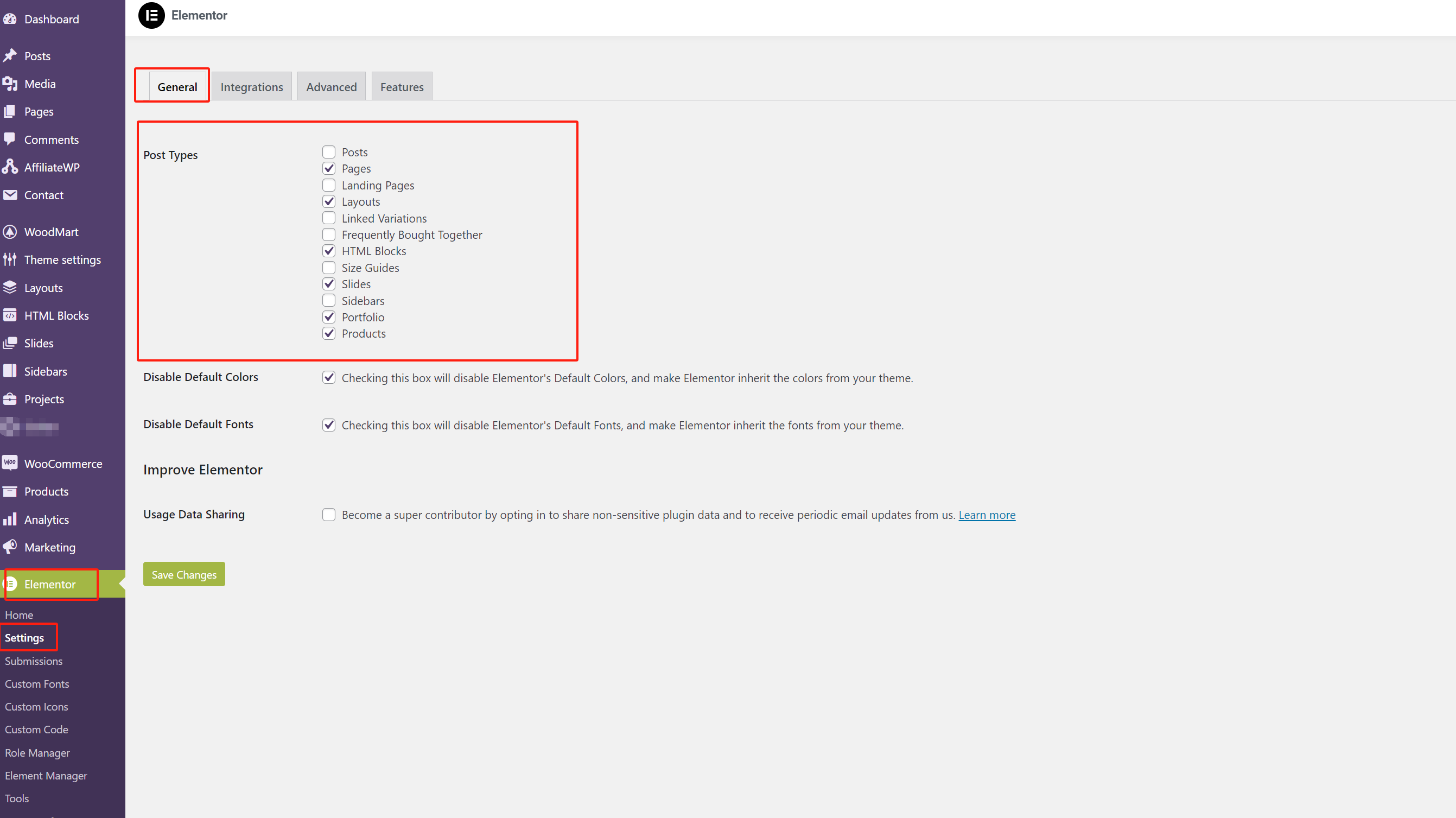The image size is (1456, 818).
Task: Open the Media library
Action: pos(40,83)
